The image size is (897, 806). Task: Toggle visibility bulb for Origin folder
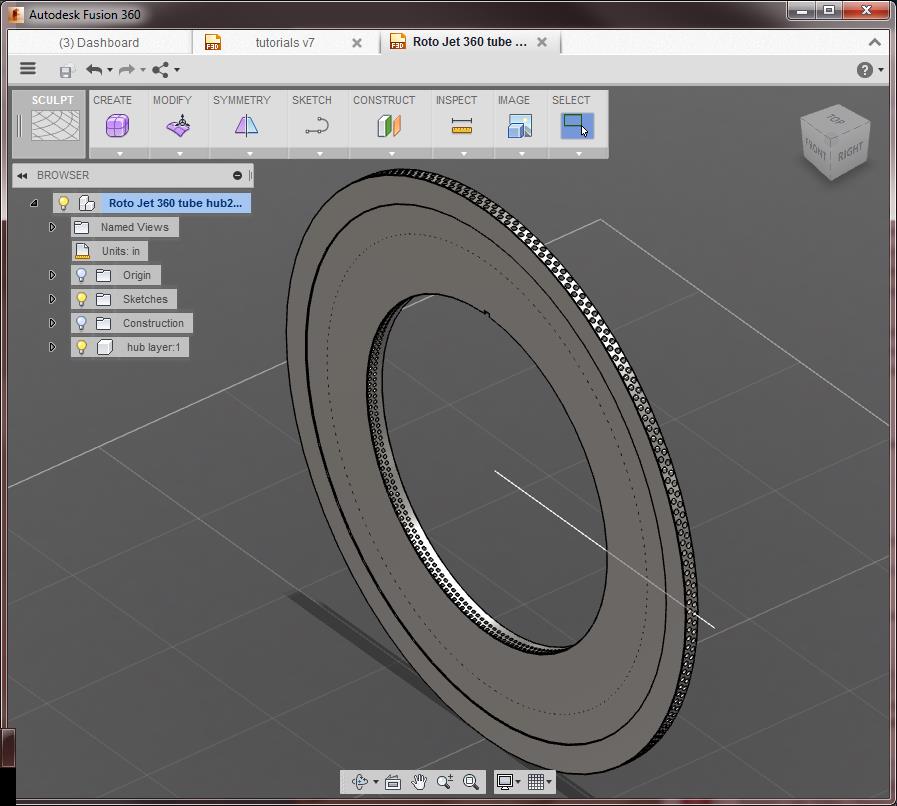coord(82,275)
